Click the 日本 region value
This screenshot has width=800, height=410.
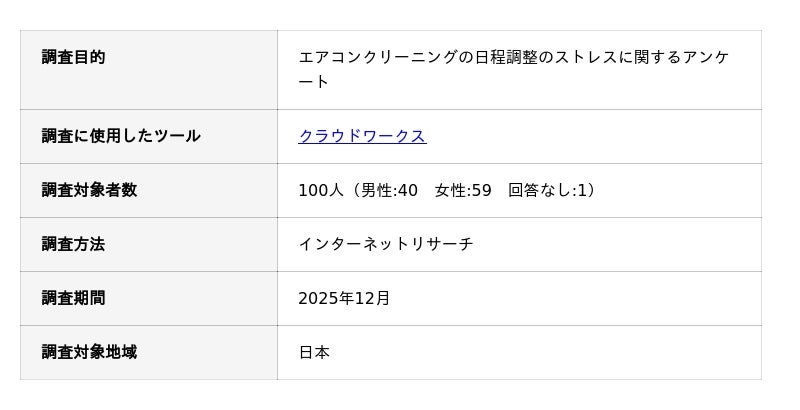point(314,352)
